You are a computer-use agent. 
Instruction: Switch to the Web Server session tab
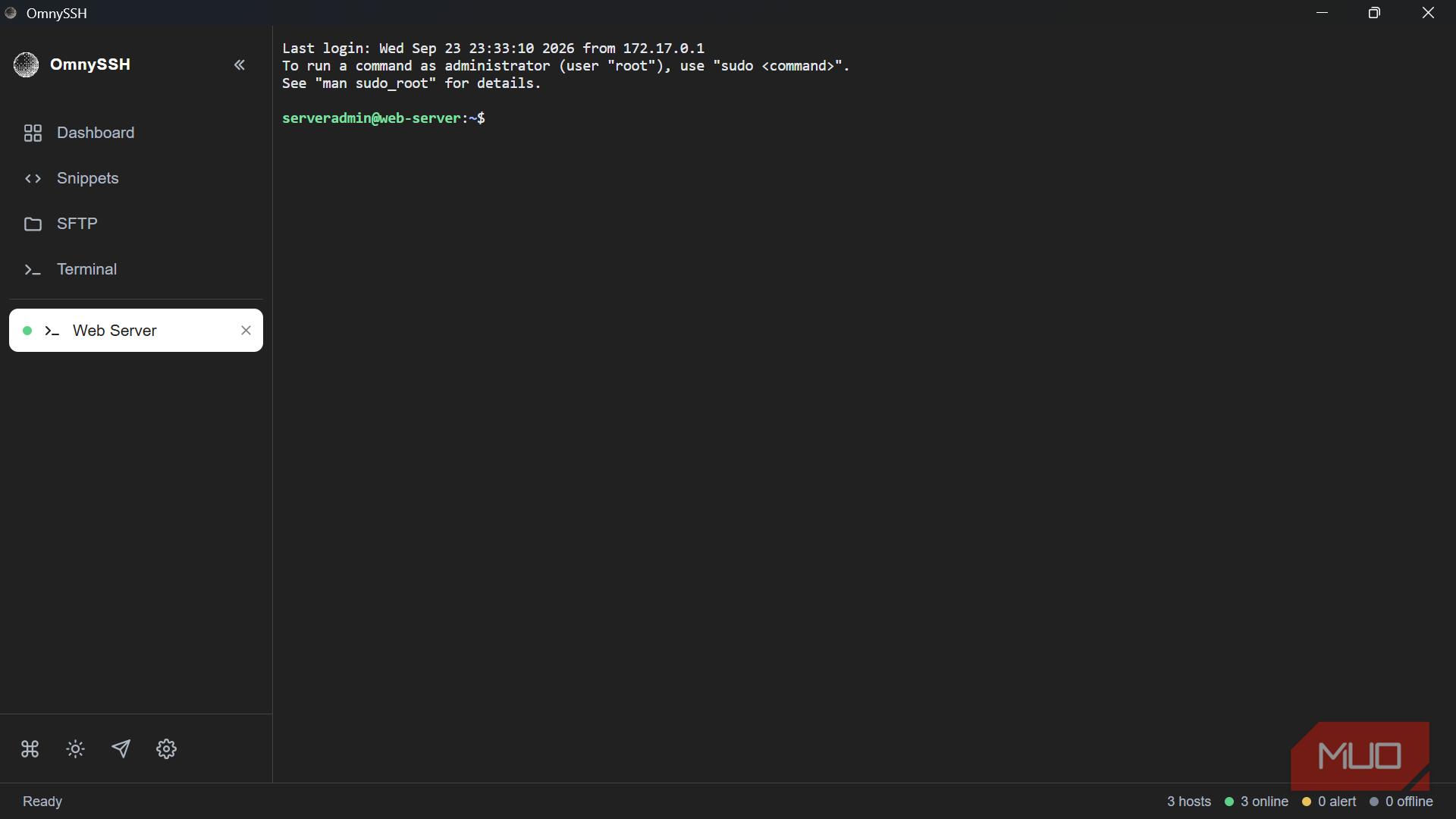[136, 331]
